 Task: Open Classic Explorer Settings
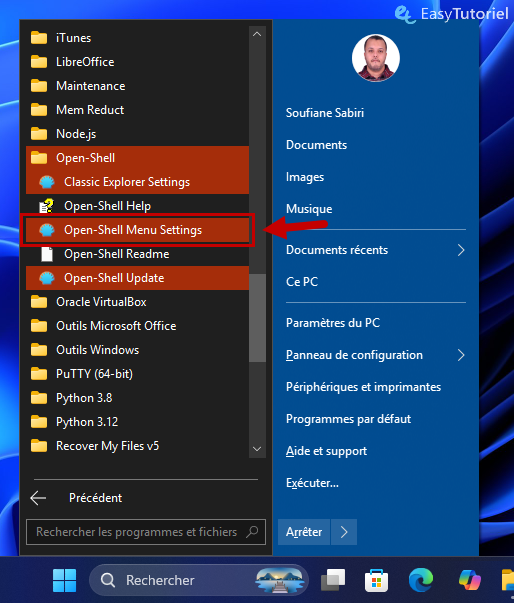point(137,182)
